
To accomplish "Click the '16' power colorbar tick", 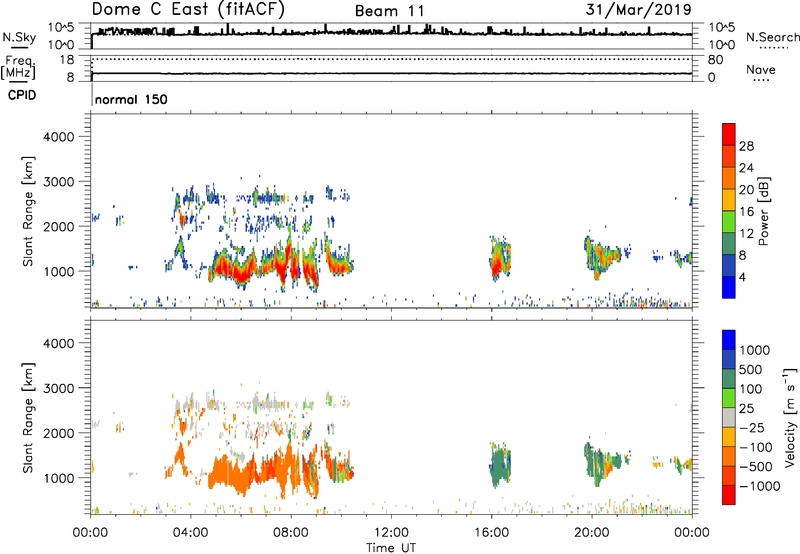I will point(746,212).
